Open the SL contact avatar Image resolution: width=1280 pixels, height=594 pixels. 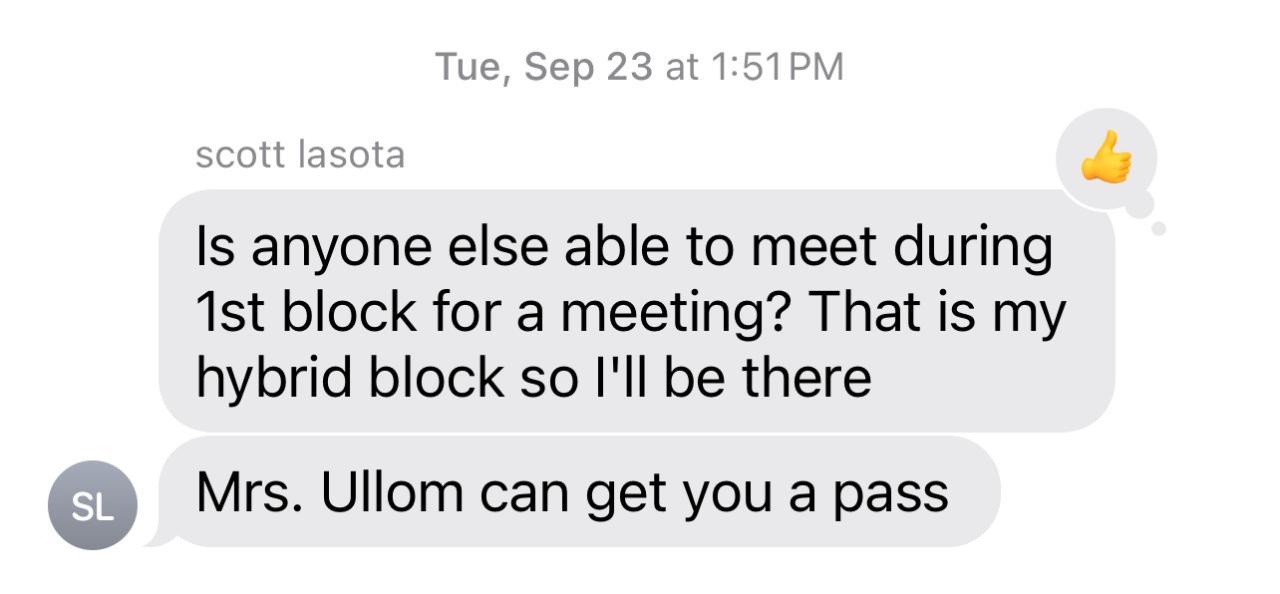pyautogui.click(x=93, y=505)
